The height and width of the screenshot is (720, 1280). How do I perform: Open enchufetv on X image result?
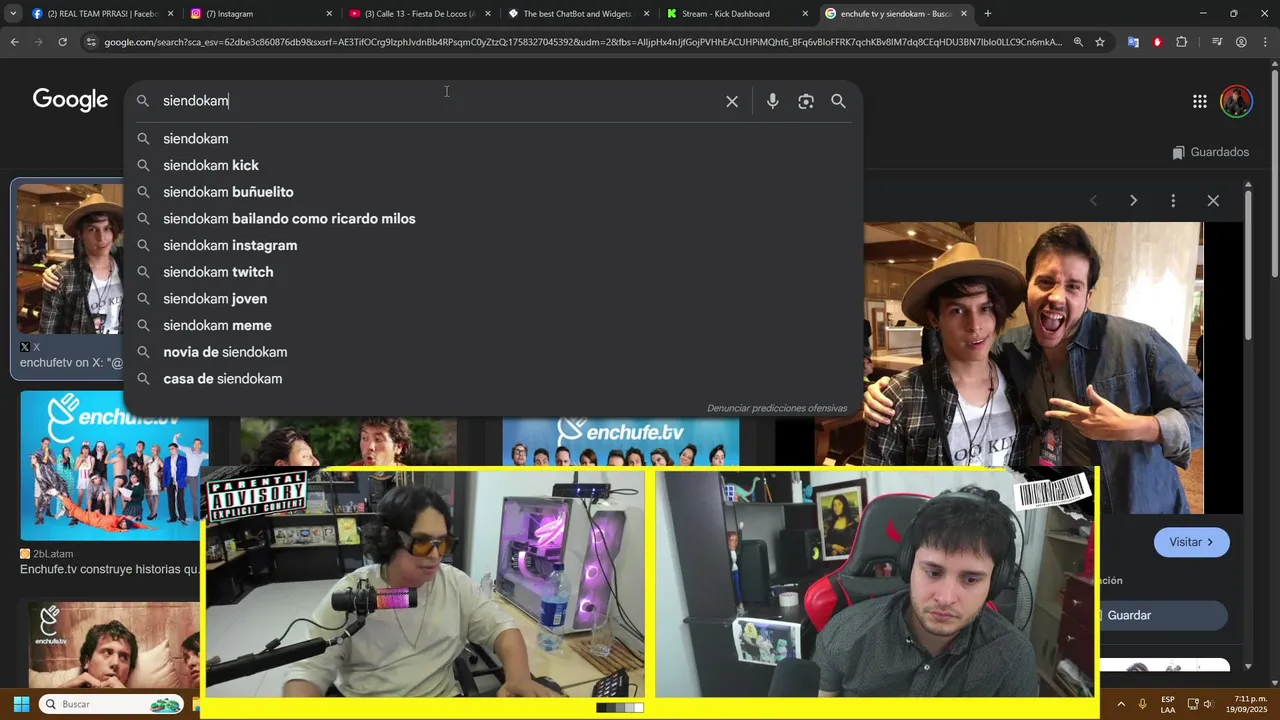pos(69,259)
